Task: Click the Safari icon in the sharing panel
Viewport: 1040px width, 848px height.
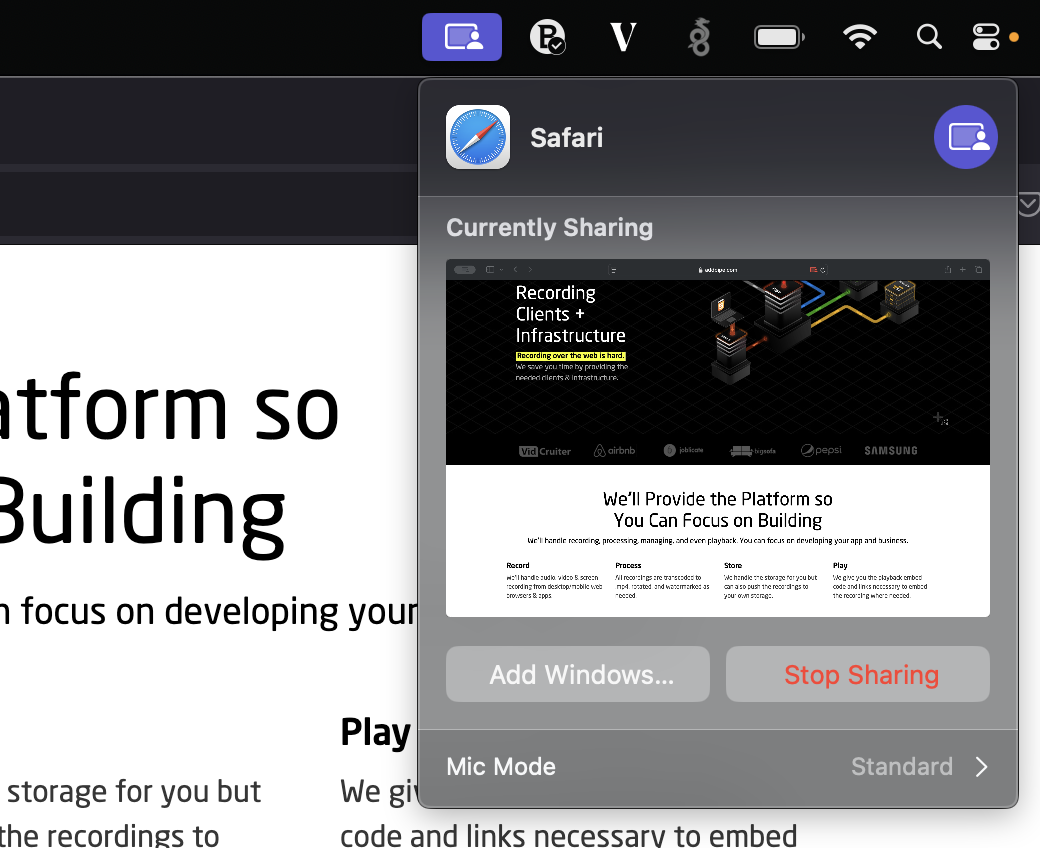Action: click(x=477, y=136)
